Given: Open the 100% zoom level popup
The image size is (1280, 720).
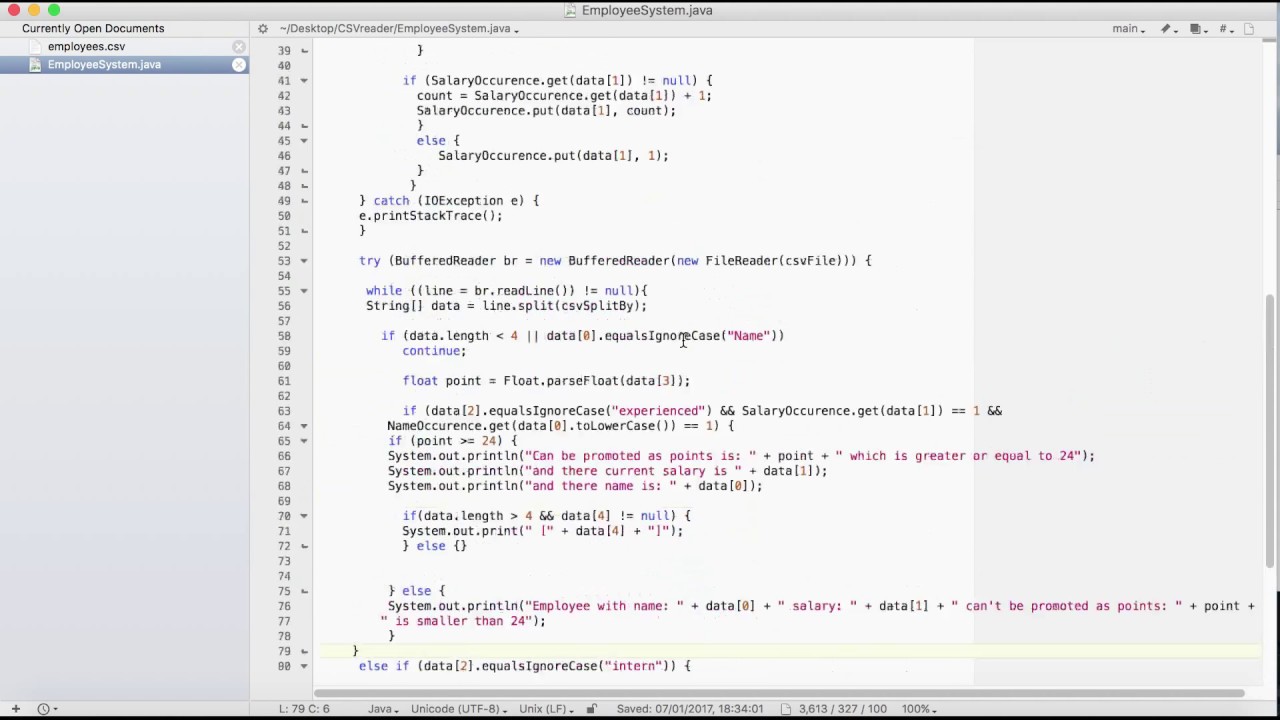Looking at the screenshot, I should tap(920, 709).
